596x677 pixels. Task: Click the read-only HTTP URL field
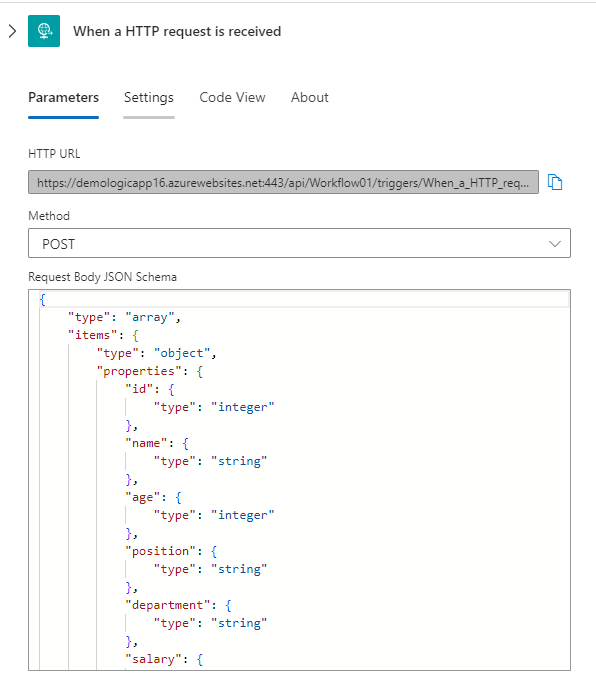283,182
